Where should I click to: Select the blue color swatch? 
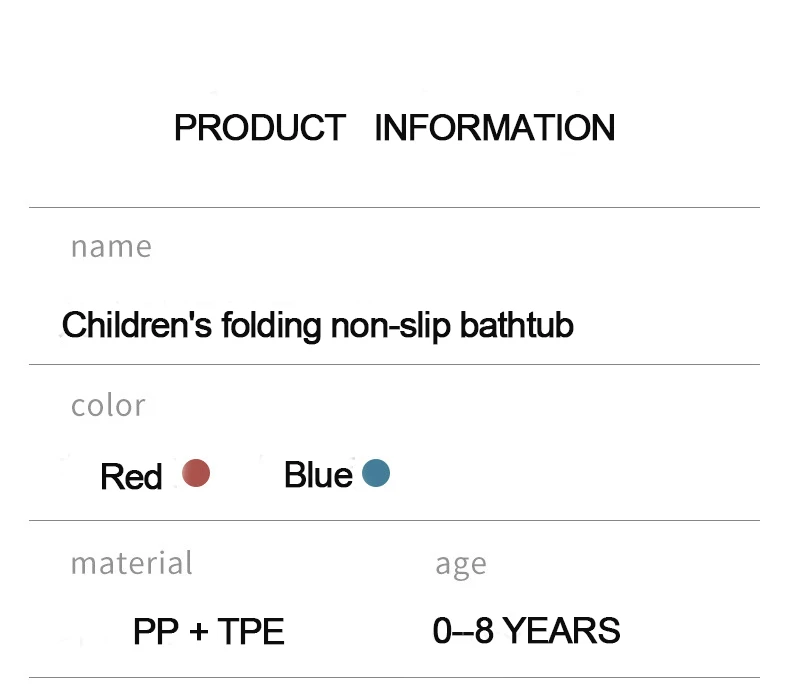pyautogui.click(x=376, y=473)
